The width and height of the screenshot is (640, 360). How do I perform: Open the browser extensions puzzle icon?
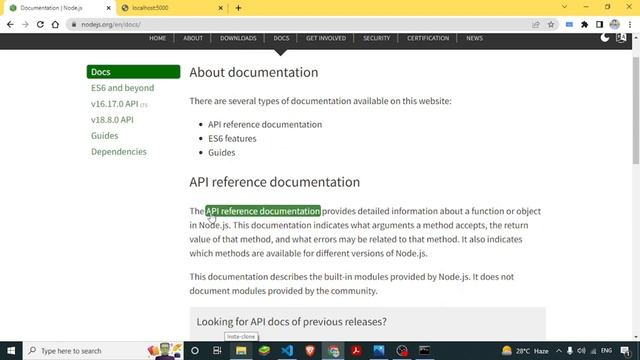click(x=584, y=24)
